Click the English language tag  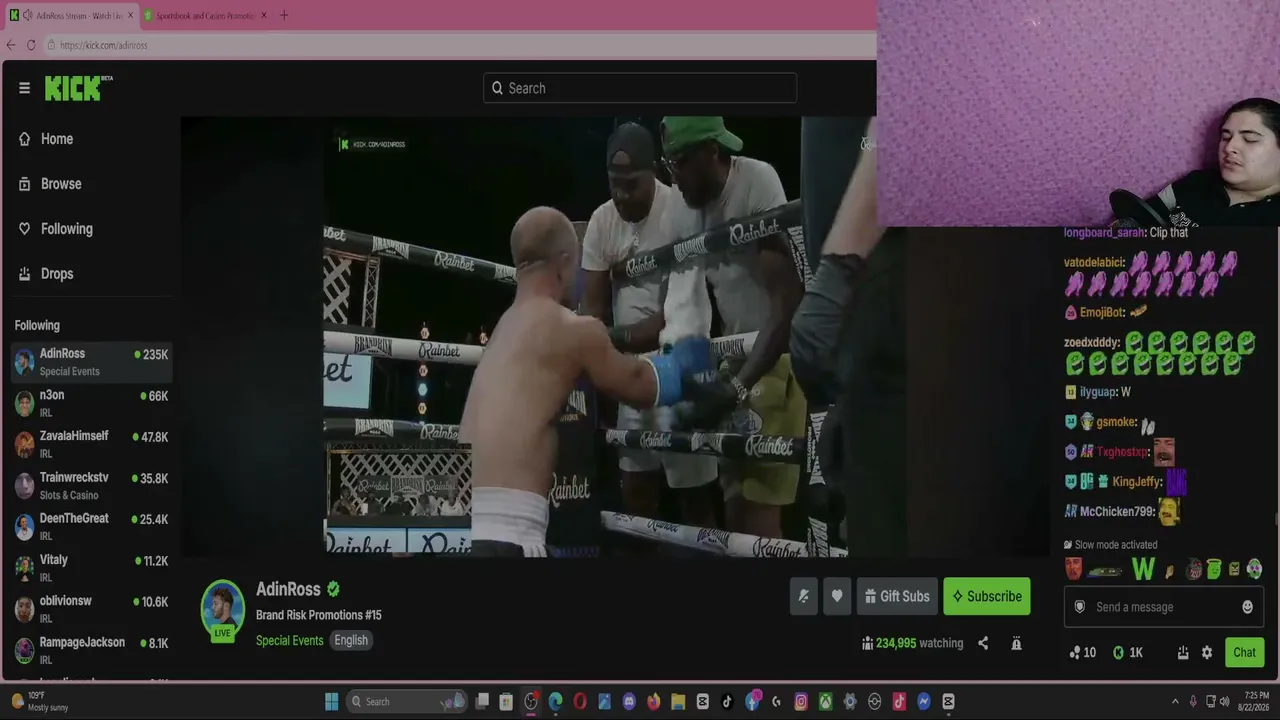tap(351, 640)
